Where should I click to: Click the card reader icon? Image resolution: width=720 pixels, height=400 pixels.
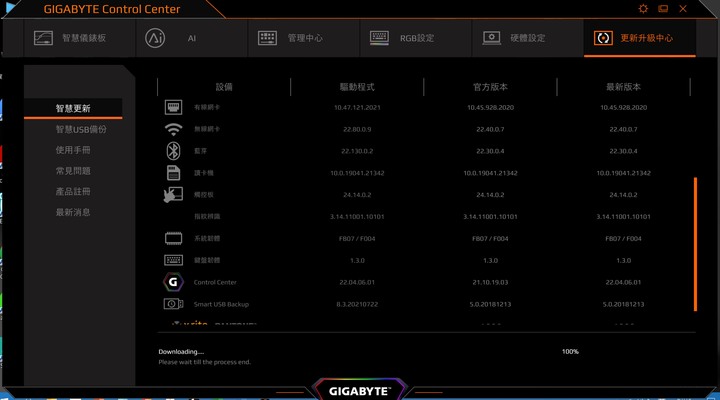(x=173, y=173)
